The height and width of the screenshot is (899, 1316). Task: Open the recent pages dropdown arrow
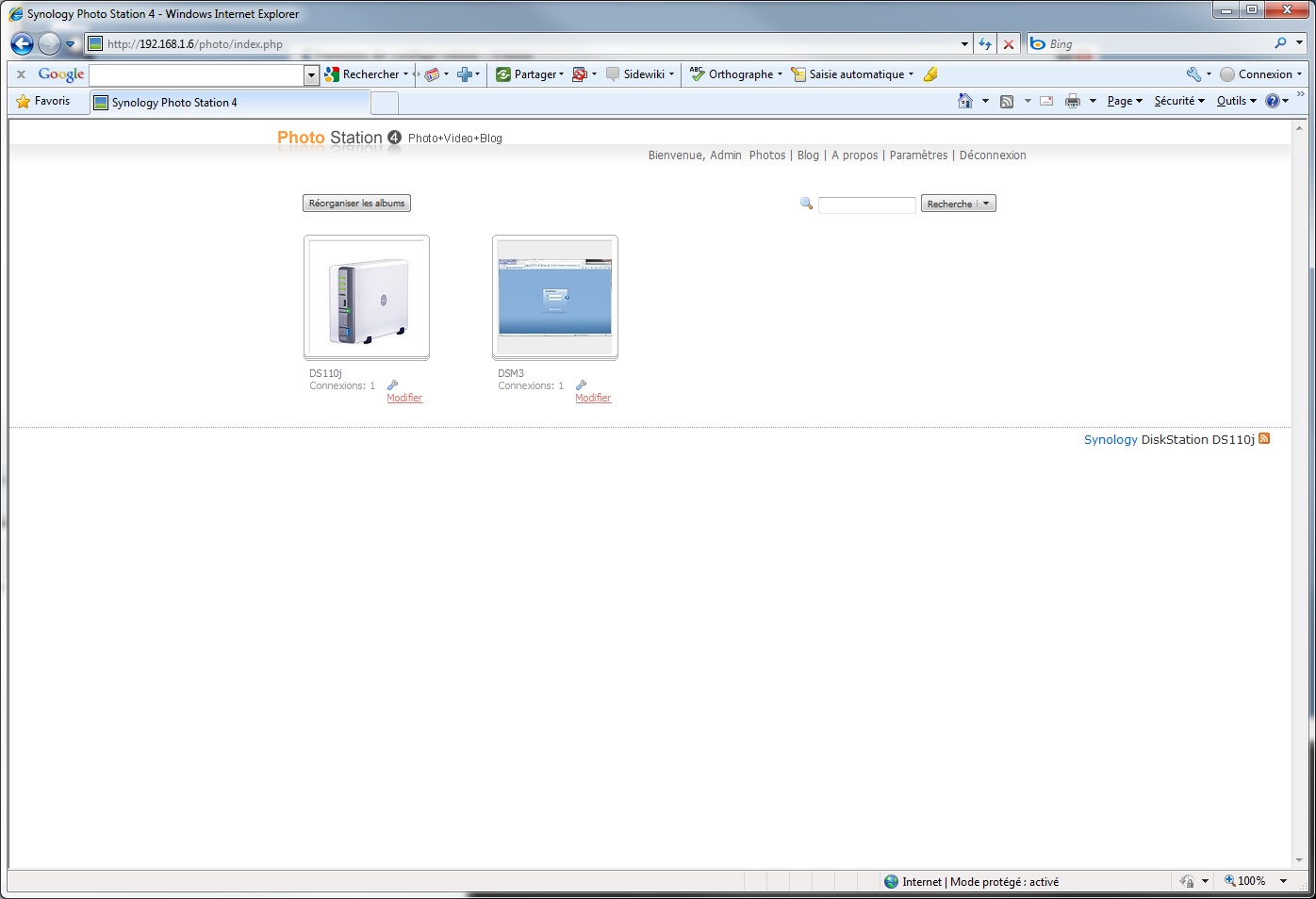[70, 43]
